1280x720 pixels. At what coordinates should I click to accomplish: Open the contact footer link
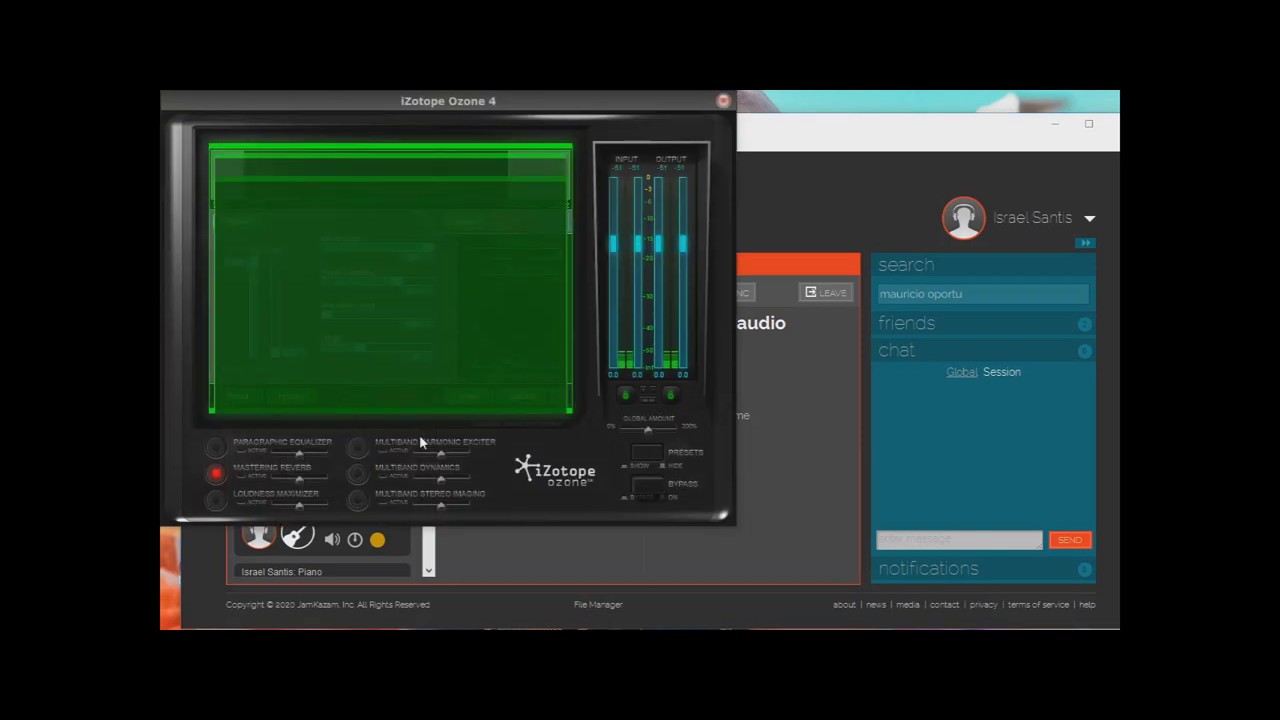point(944,605)
